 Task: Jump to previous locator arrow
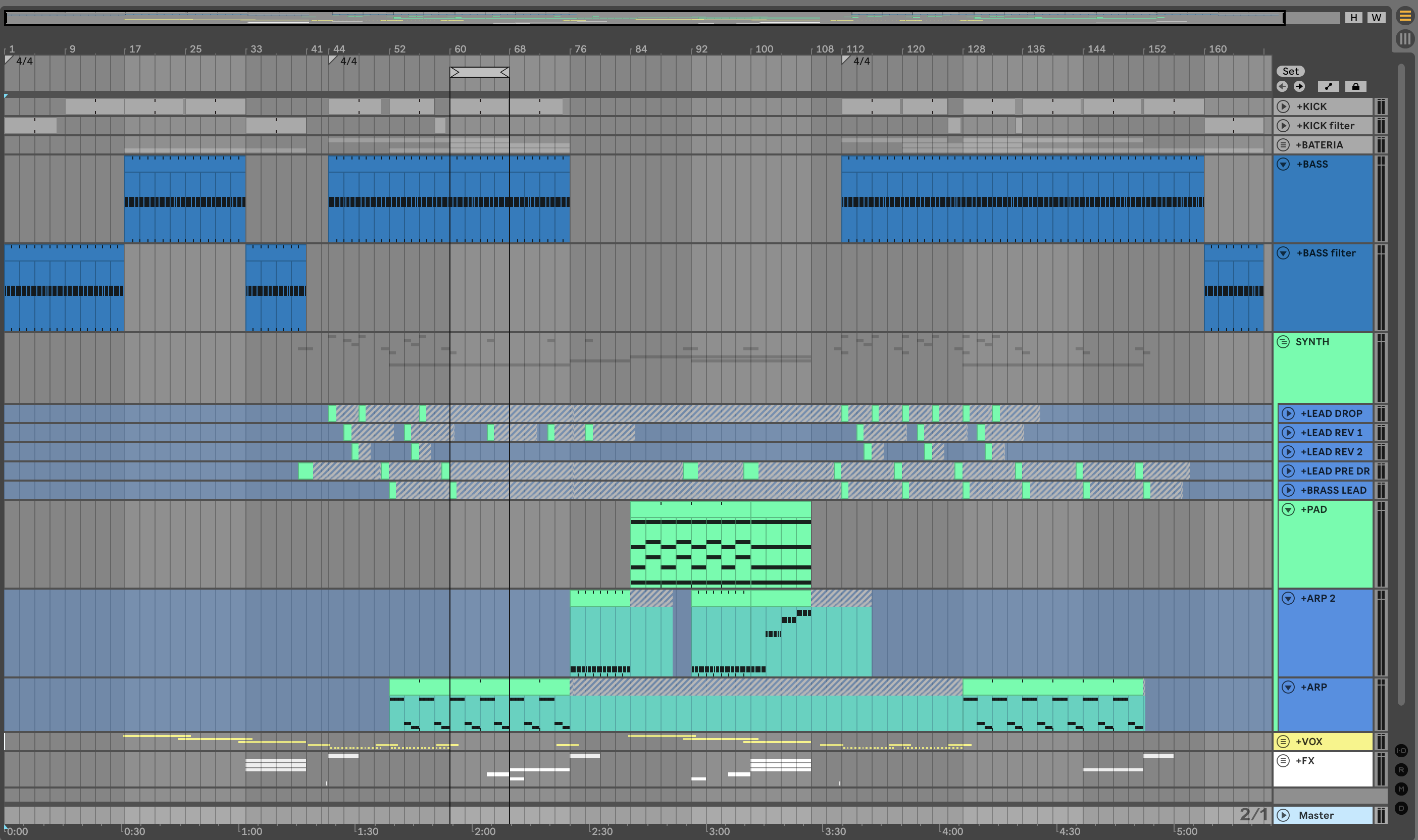(1282, 86)
